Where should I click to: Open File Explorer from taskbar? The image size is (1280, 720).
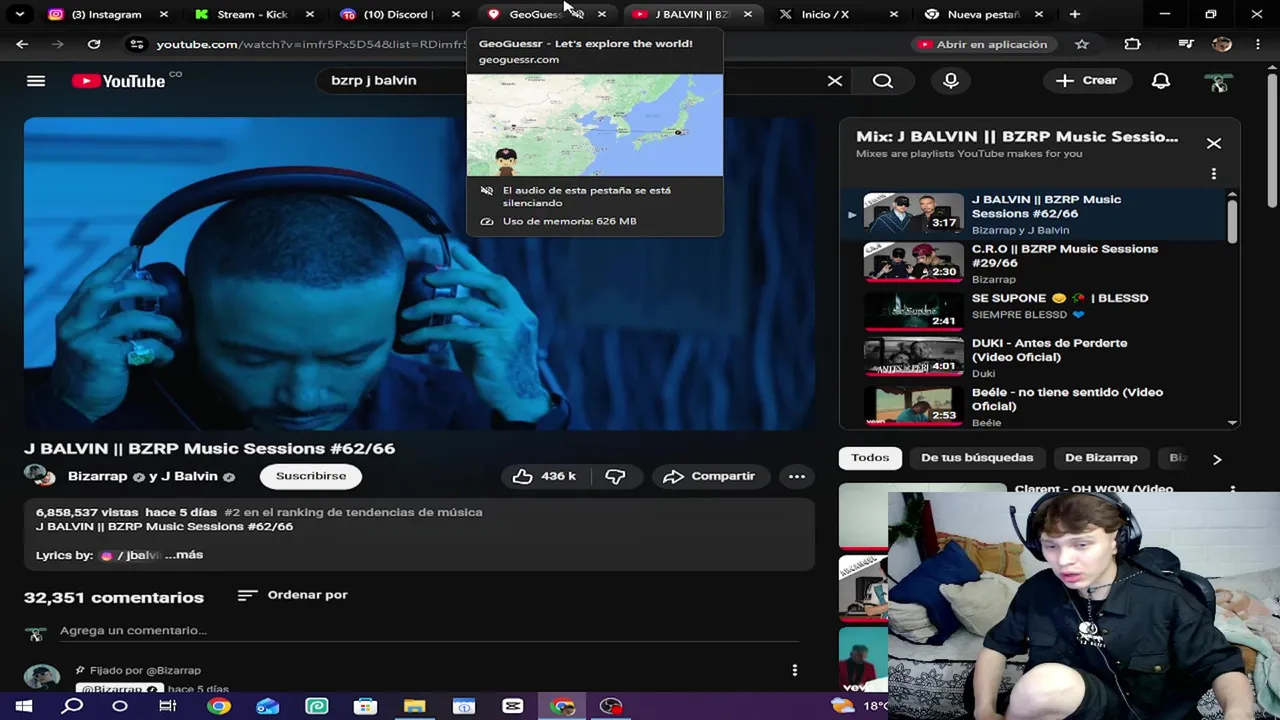[415, 706]
